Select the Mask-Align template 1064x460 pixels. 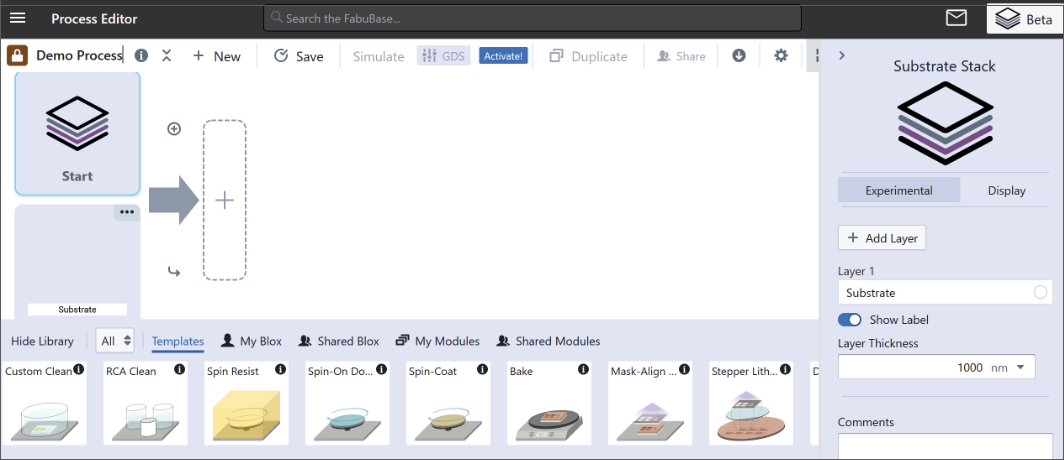point(650,403)
